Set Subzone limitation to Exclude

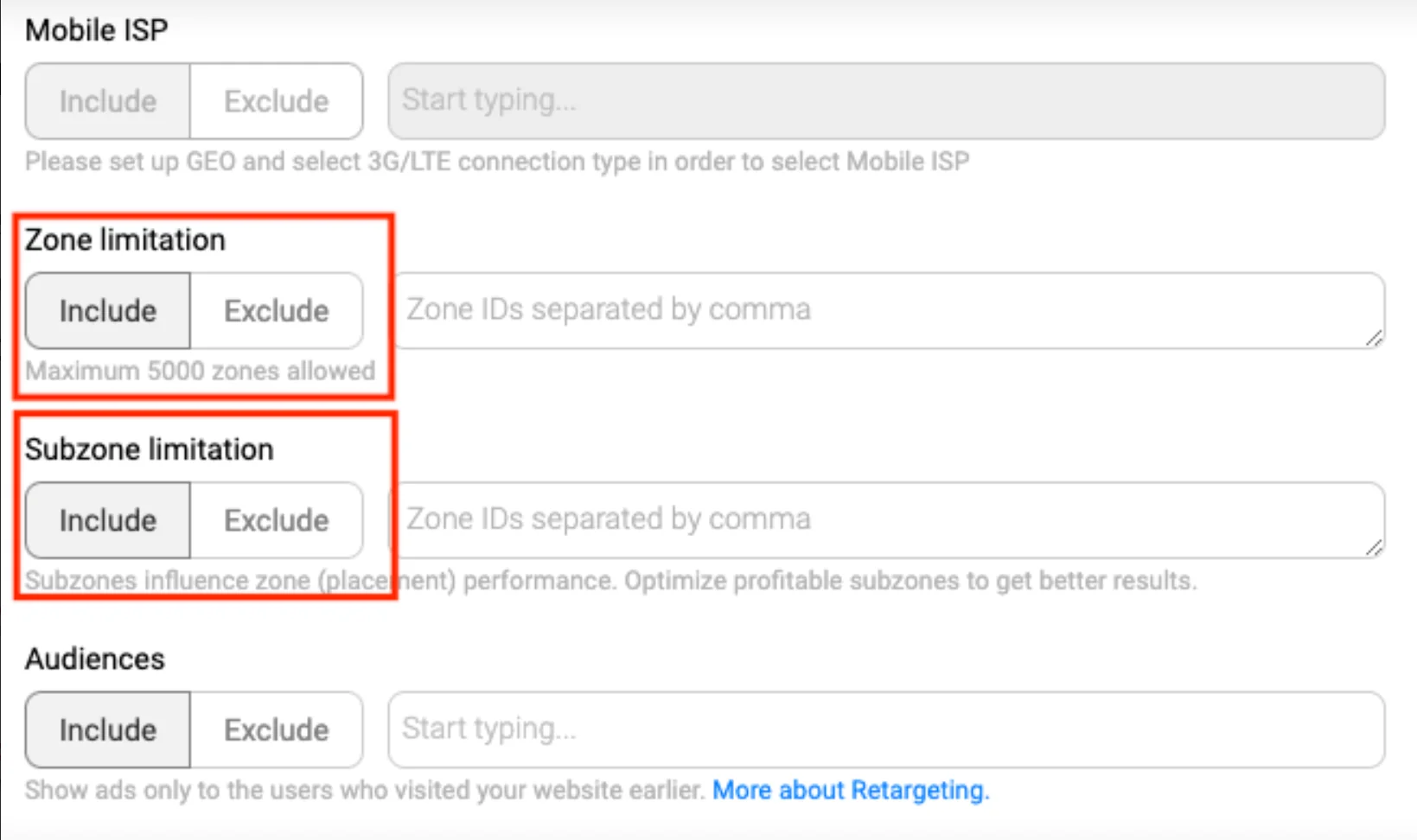(276, 520)
